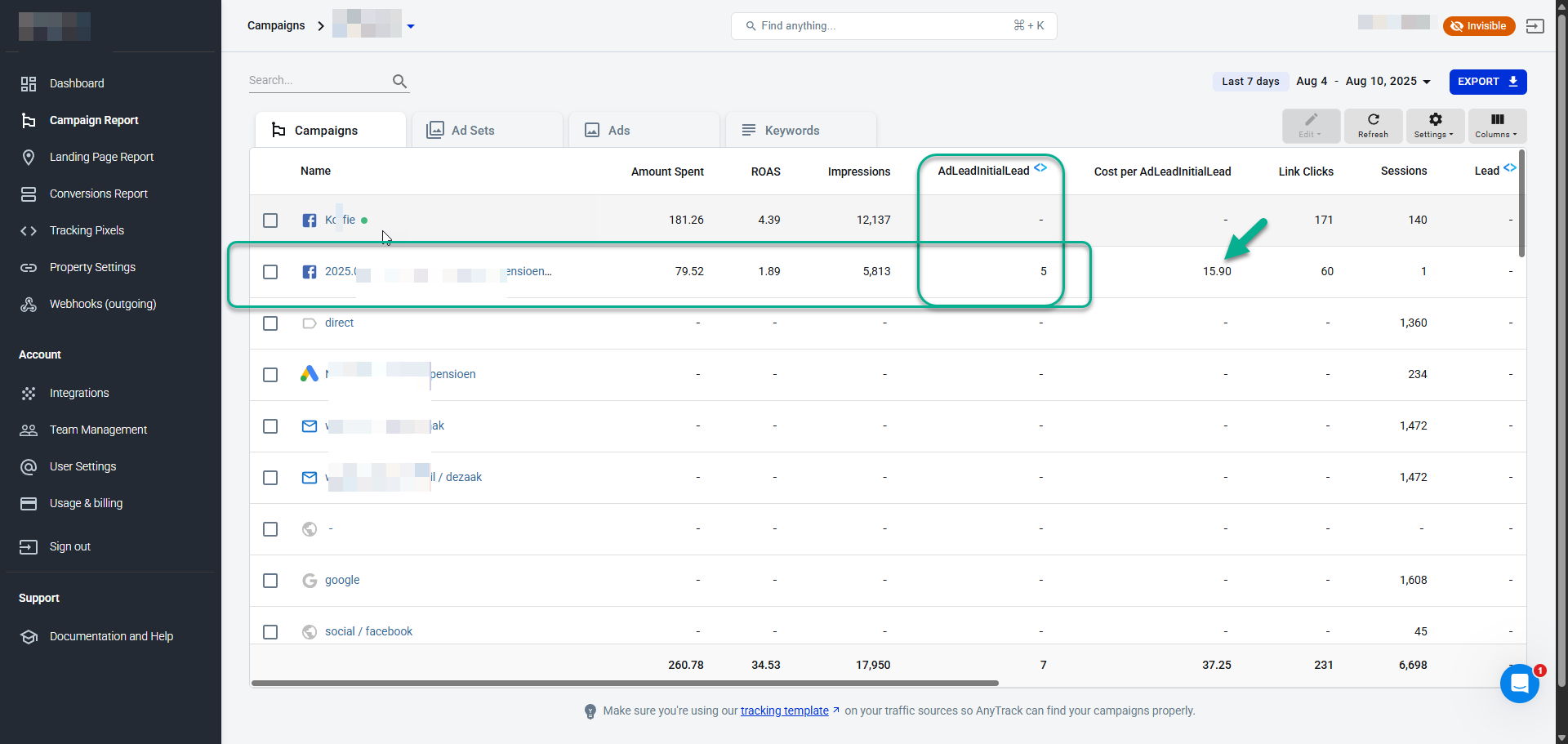This screenshot has height=744, width=1568.
Task: Click the Usage & billing card icon
Action: pos(29,503)
